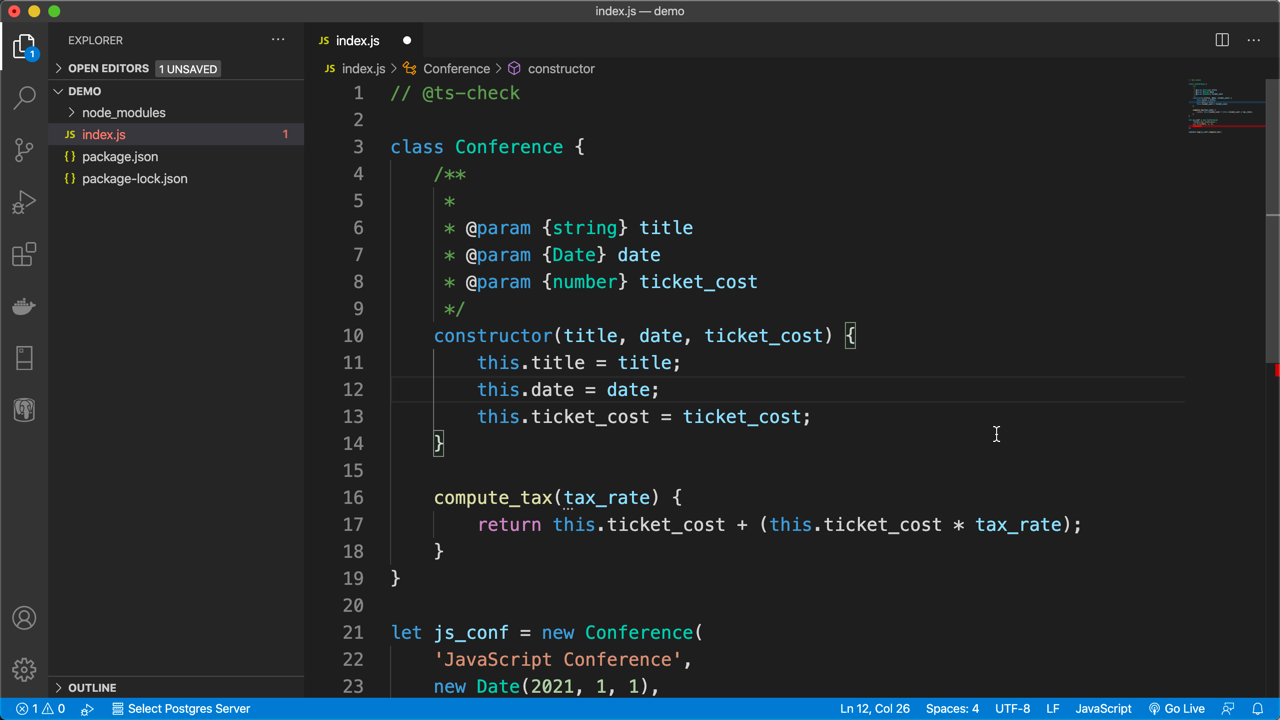Split the editor to the right
The image size is (1280, 720).
(1222, 40)
